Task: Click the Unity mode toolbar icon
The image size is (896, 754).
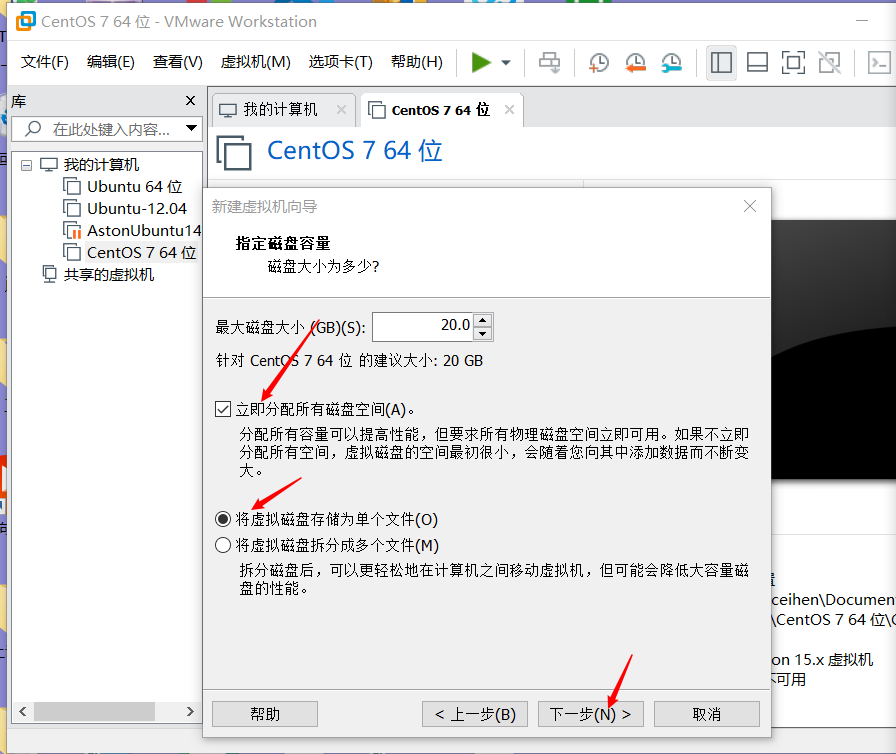Action: (x=829, y=62)
